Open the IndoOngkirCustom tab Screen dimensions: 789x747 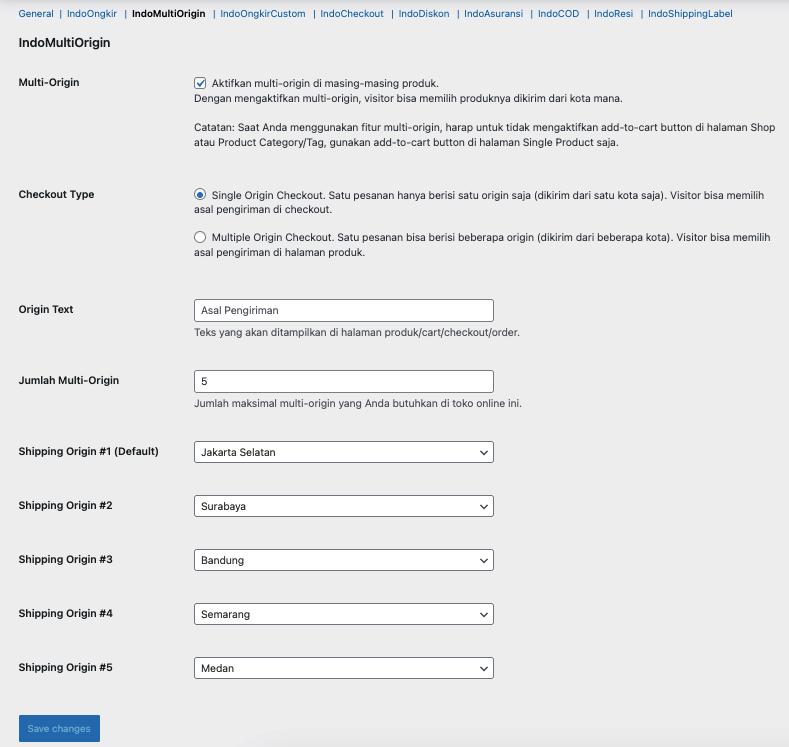(263, 14)
